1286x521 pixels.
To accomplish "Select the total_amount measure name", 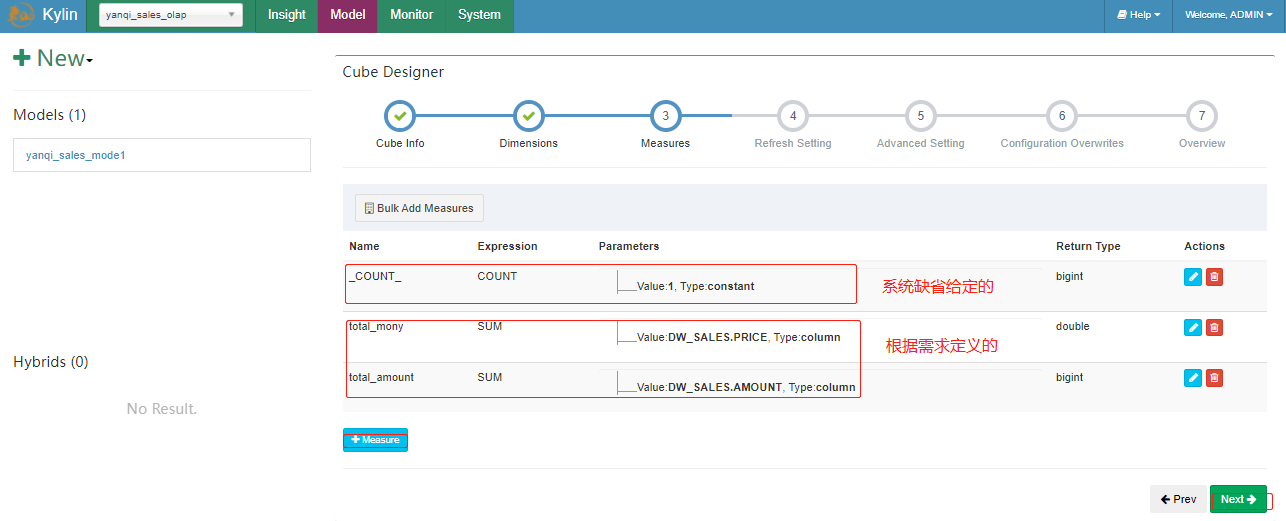I will 381,377.
